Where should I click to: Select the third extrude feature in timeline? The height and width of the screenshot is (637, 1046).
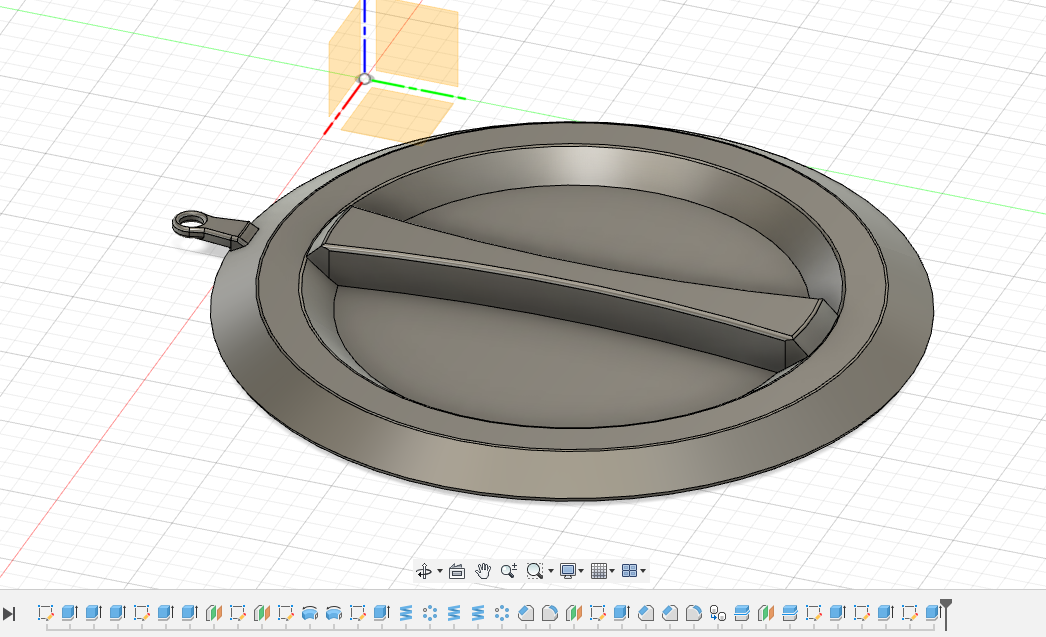pyautogui.click(x=117, y=613)
